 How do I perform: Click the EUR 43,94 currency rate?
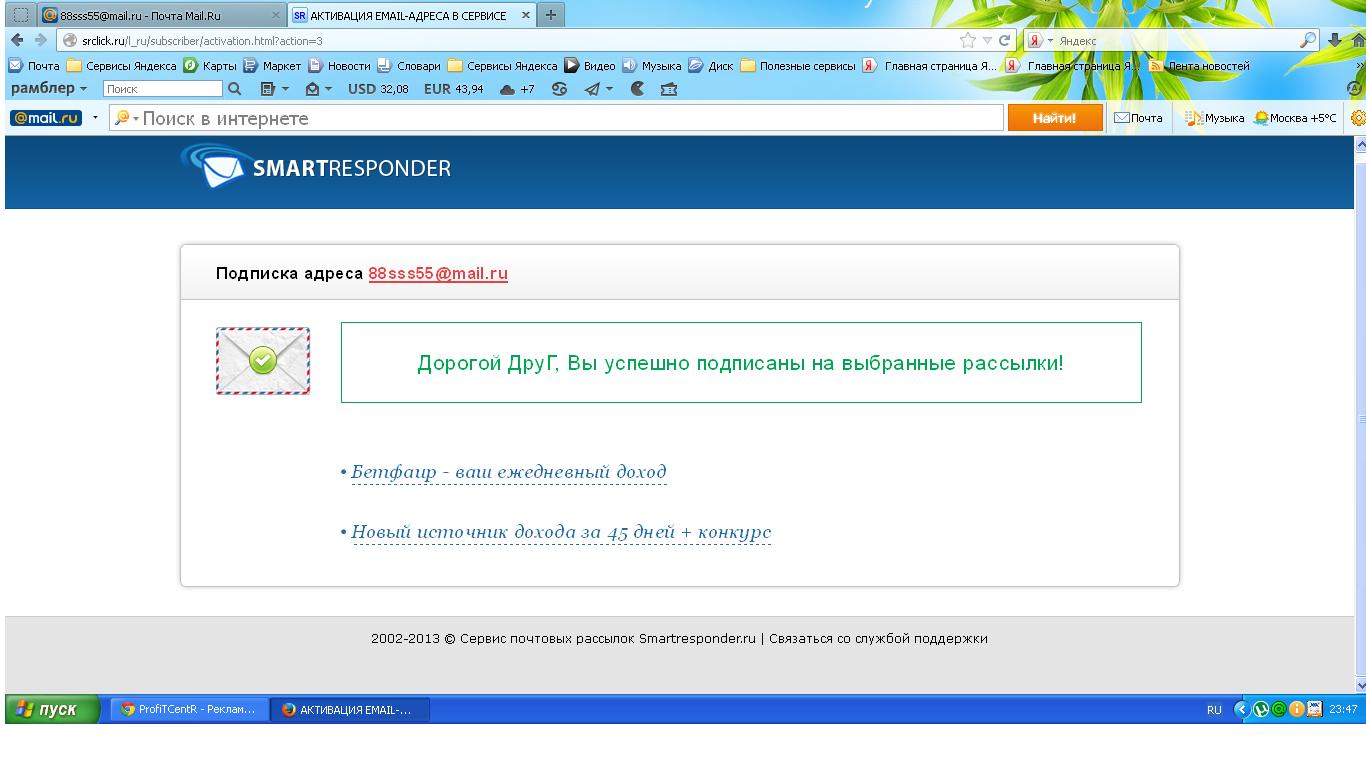pyautogui.click(x=454, y=89)
